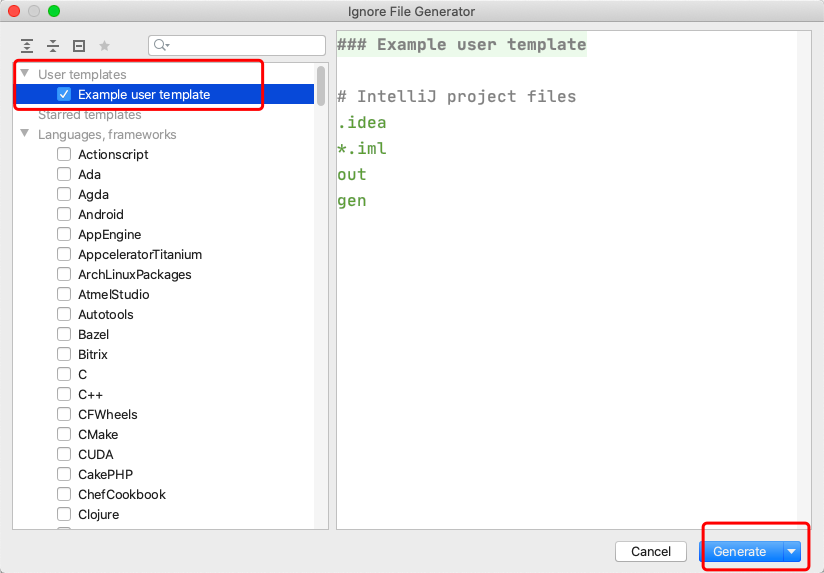The width and height of the screenshot is (824, 573).
Task: Tick the Bazel checkbox
Action: pos(64,334)
